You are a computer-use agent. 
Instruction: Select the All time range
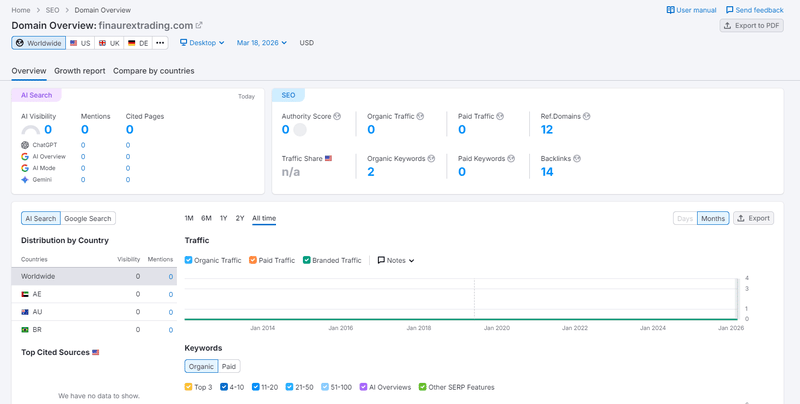264,218
